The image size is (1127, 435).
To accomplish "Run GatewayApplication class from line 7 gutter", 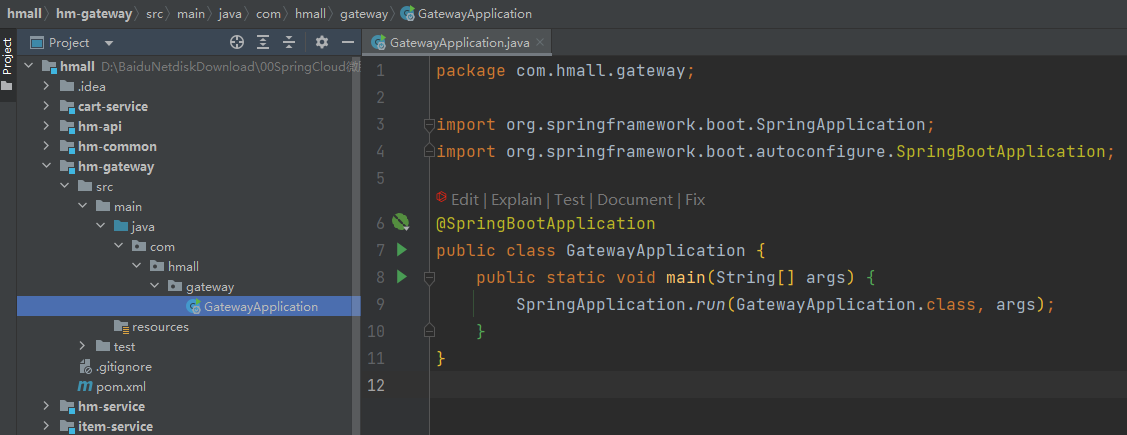I will click(401, 250).
